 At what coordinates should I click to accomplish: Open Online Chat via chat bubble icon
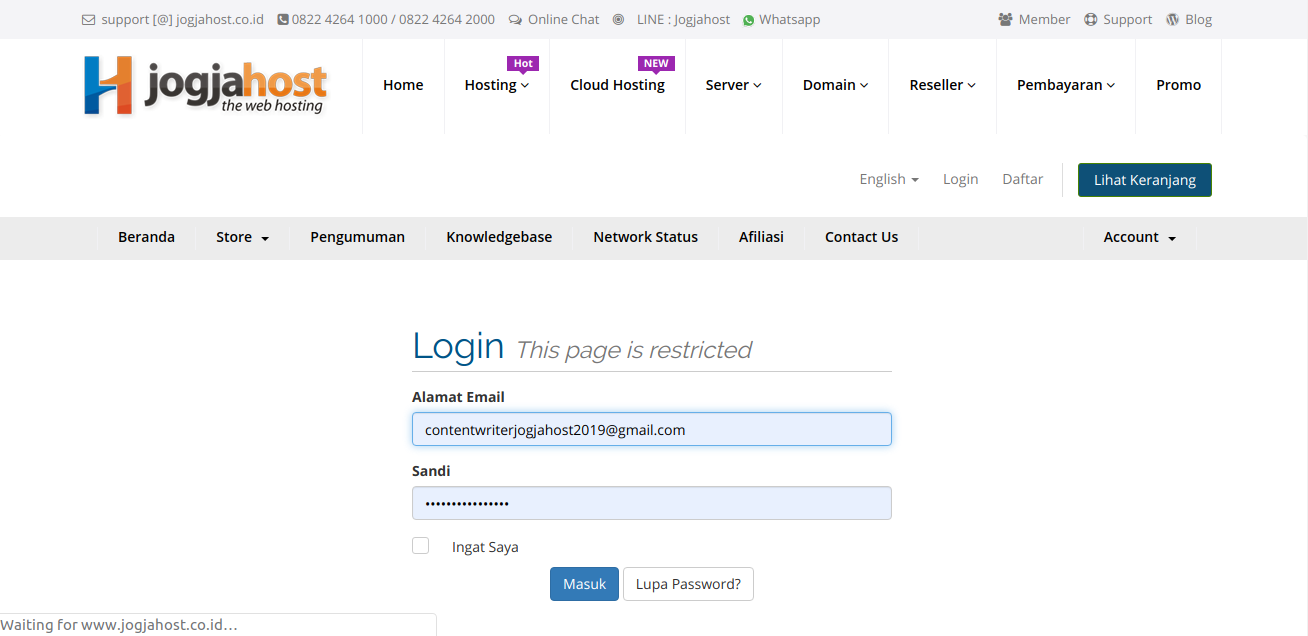point(515,20)
